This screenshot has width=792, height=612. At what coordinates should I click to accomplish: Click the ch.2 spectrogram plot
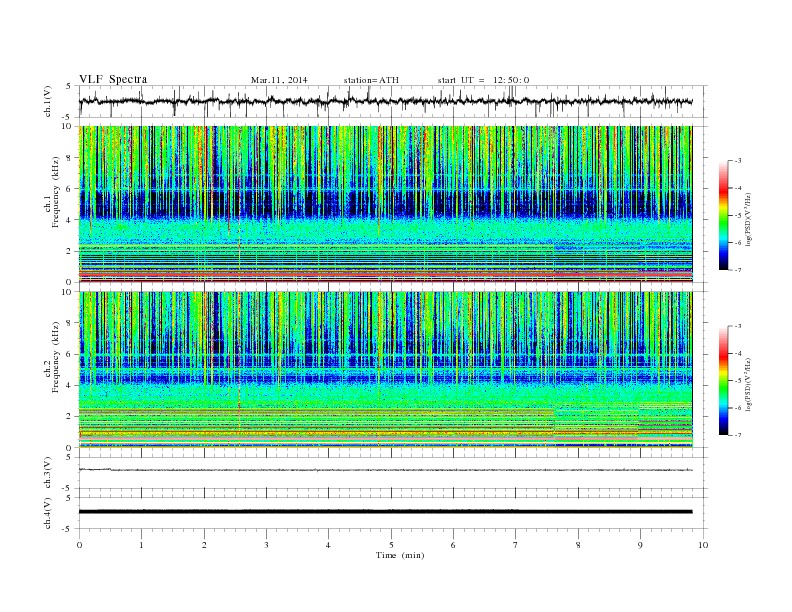386,369
